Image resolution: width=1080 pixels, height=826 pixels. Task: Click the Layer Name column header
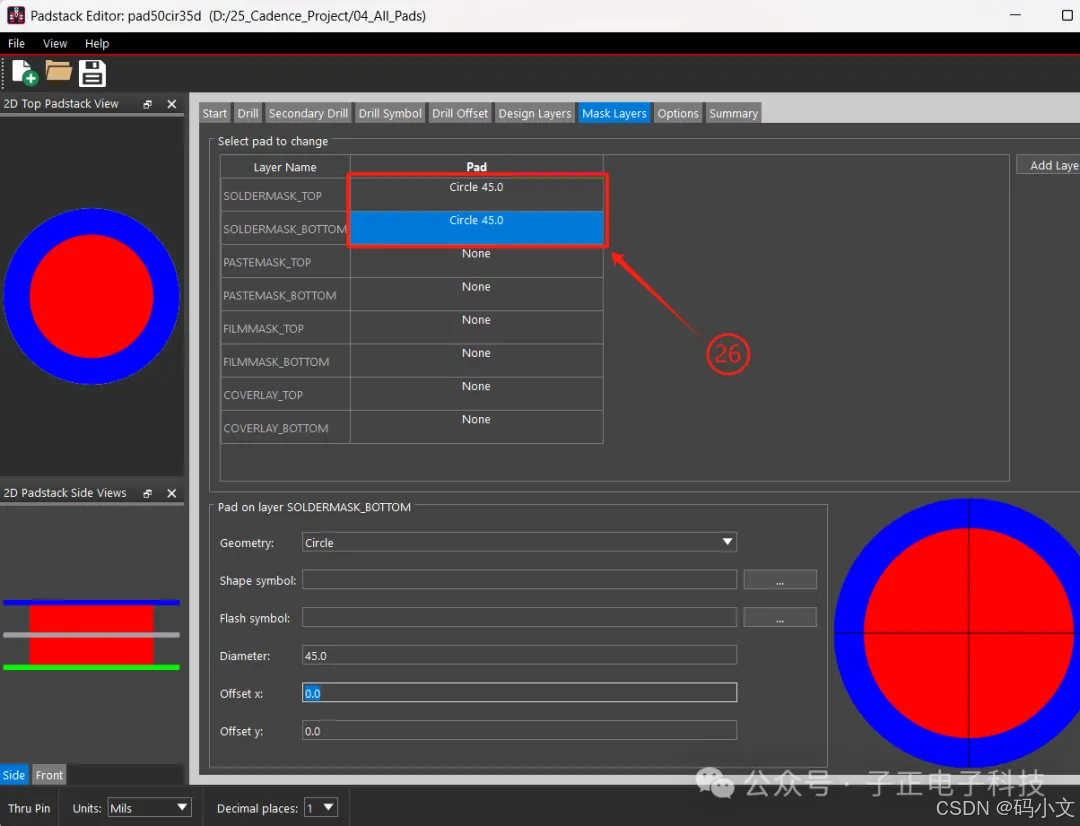coord(285,167)
